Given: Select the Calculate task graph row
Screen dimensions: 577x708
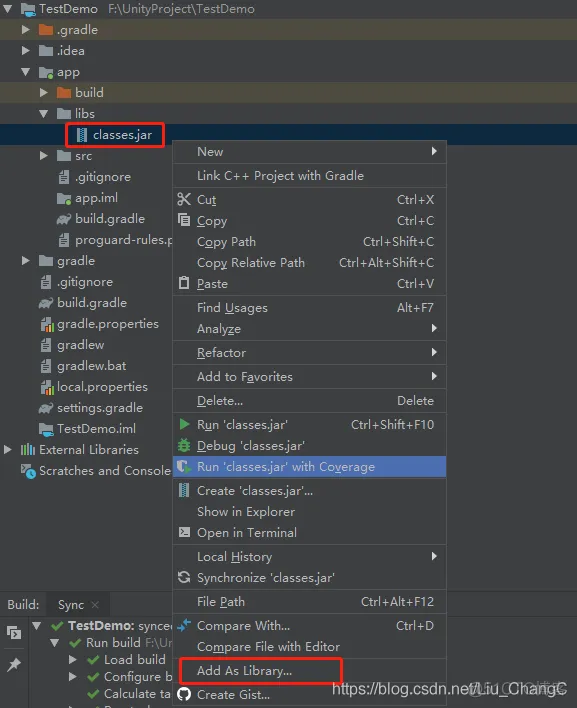Looking at the screenshot, I should [138, 694].
